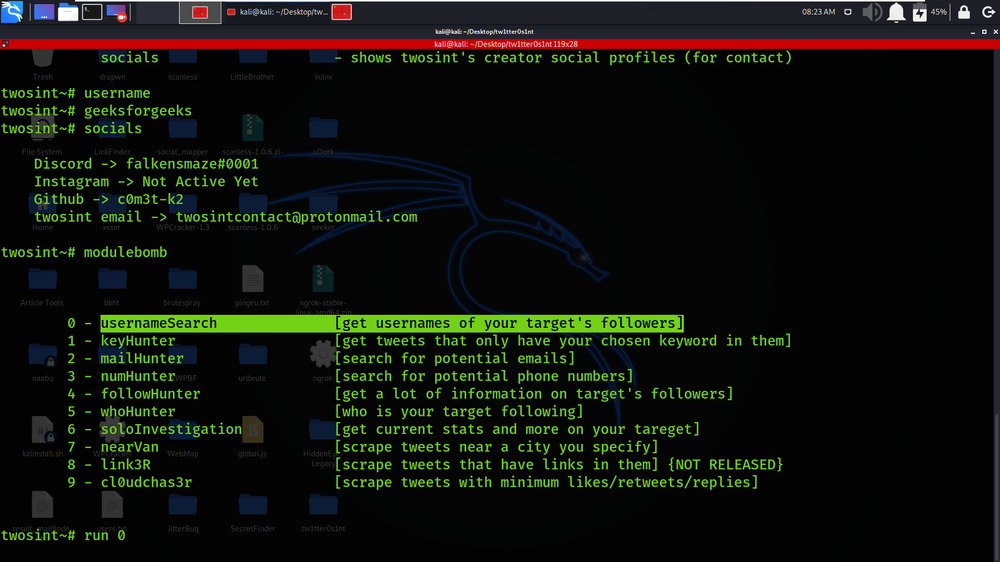Click the whoHunter module name
The width and height of the screenshot is (1000, 562).
[x=138, y=411]
